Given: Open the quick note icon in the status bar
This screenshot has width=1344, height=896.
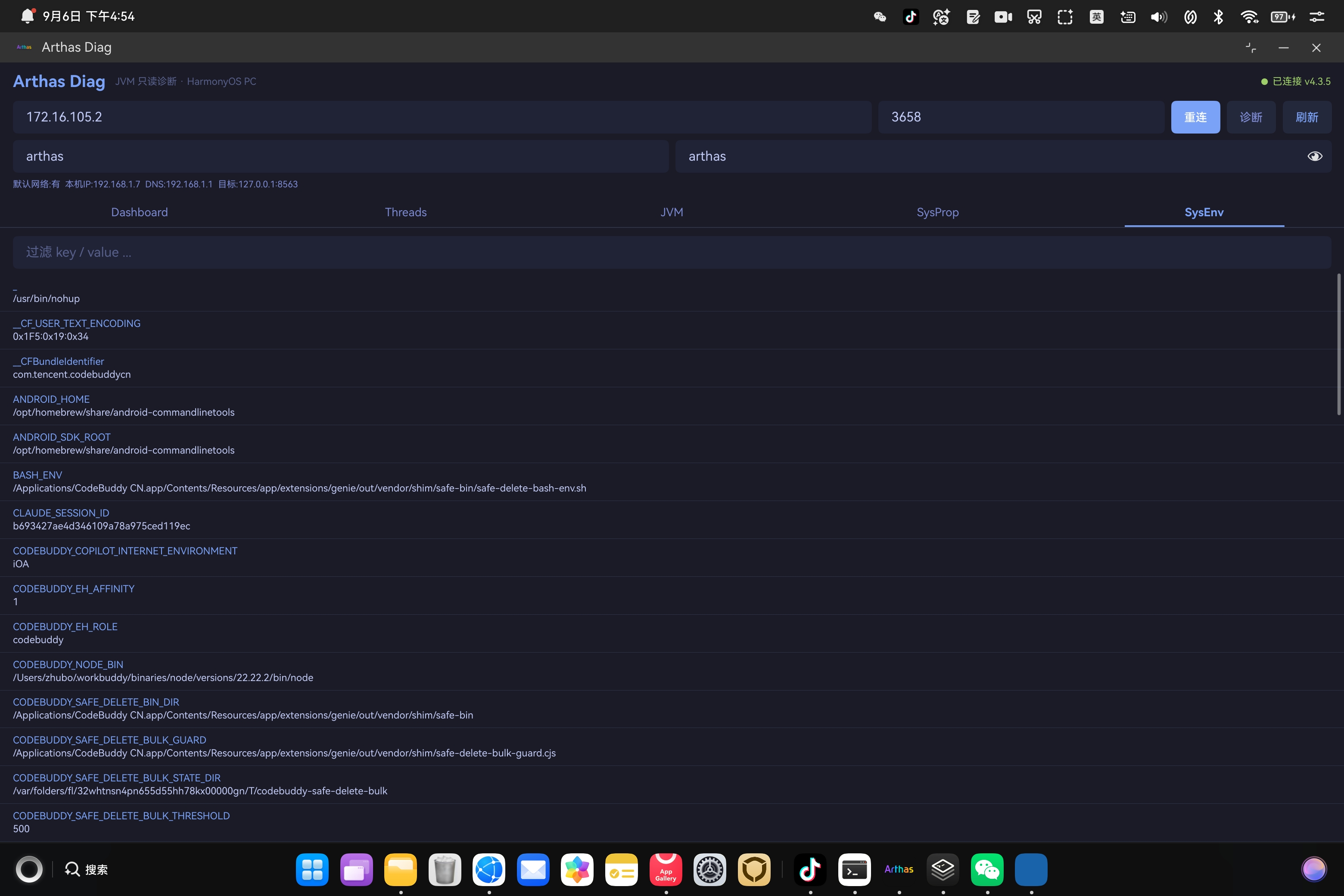Looking at the screenshot, I should click(973, 16).
